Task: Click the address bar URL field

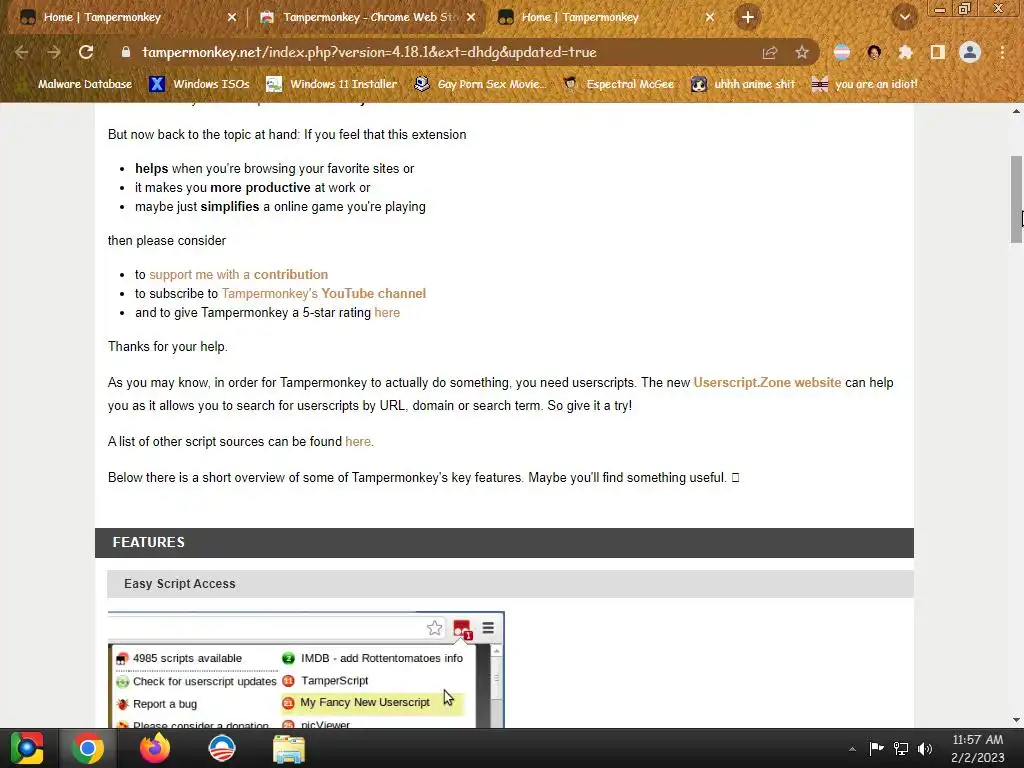Action: coord(369,52)
